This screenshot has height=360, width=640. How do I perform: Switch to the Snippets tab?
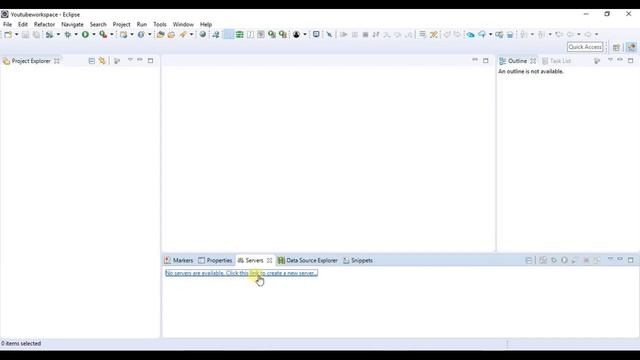358,260
